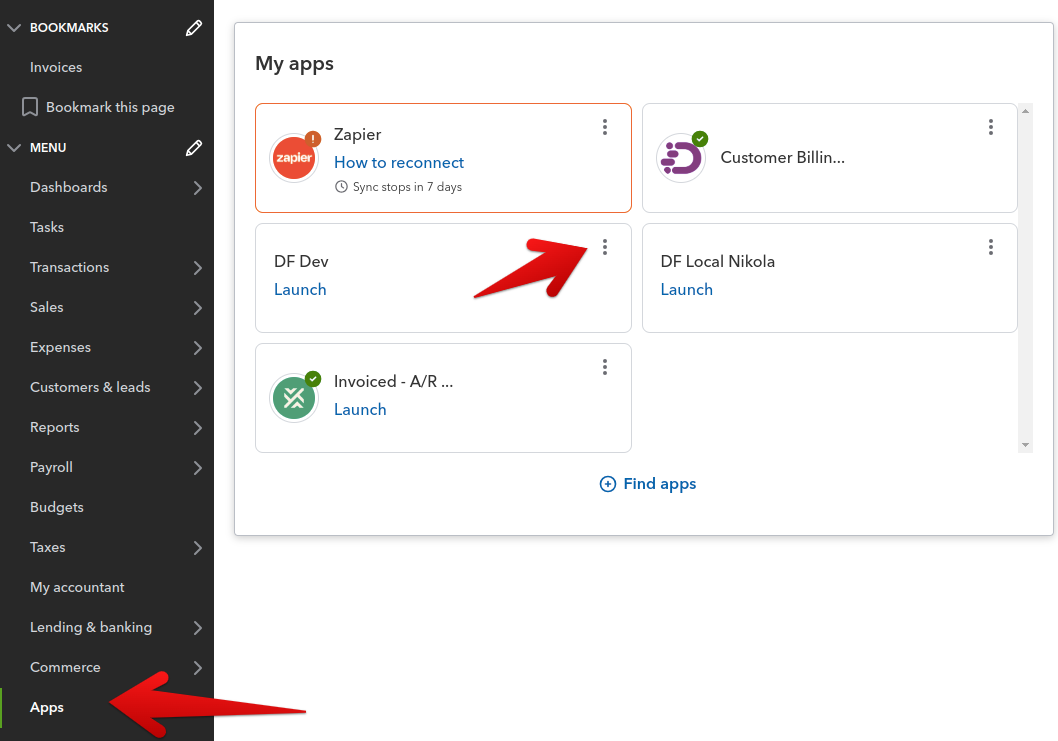Click the Invoiced - A/R ... app name
This screenshot has width=1058, height=741.
(393, 381)
